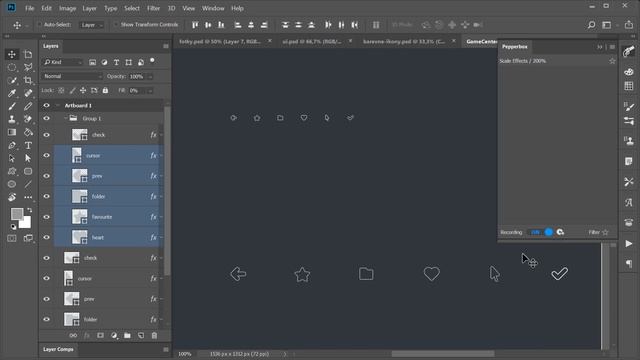Select the Line tool

coord(28,184)
